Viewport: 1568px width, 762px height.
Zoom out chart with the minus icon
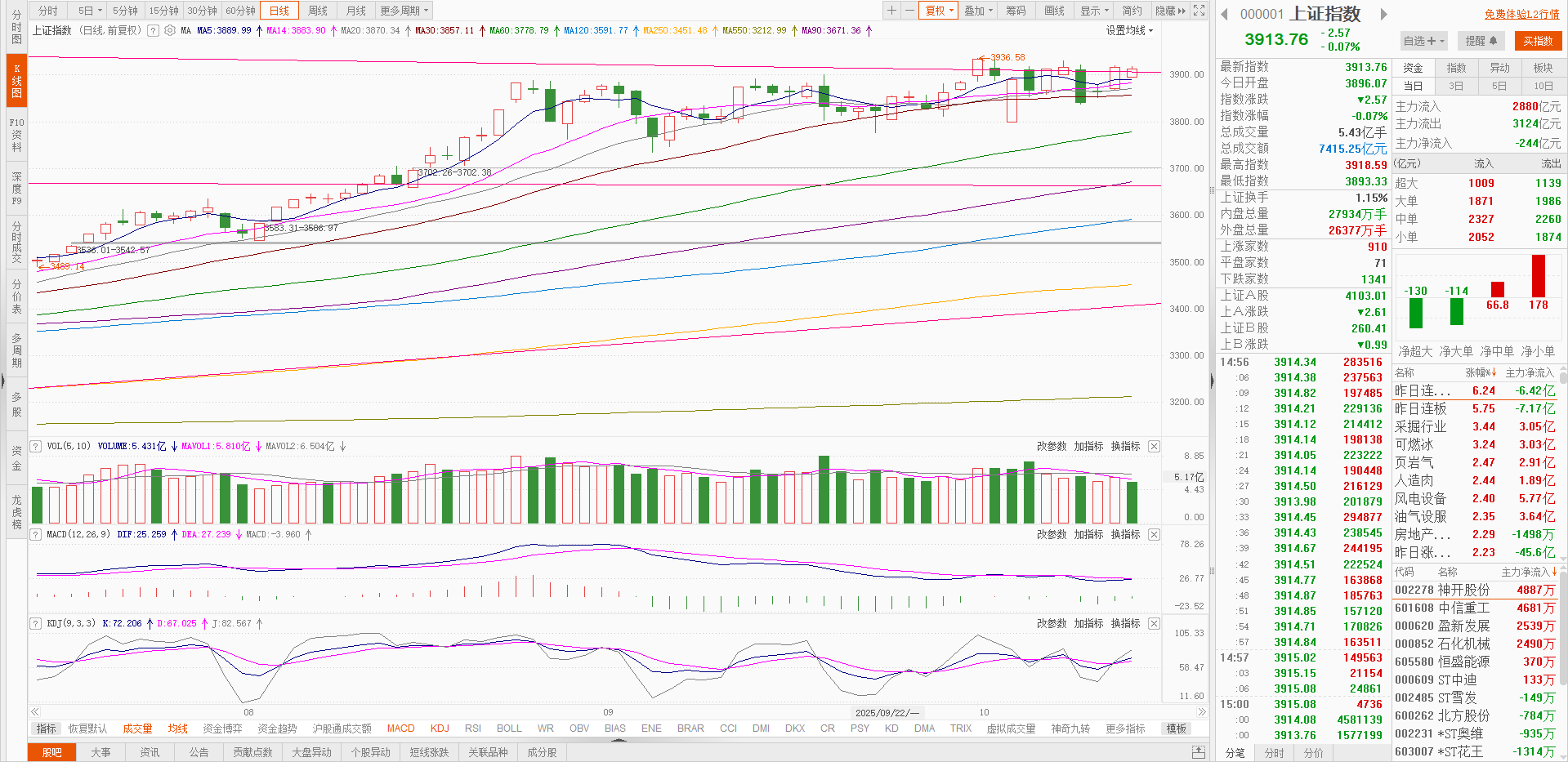click(909, 11)
